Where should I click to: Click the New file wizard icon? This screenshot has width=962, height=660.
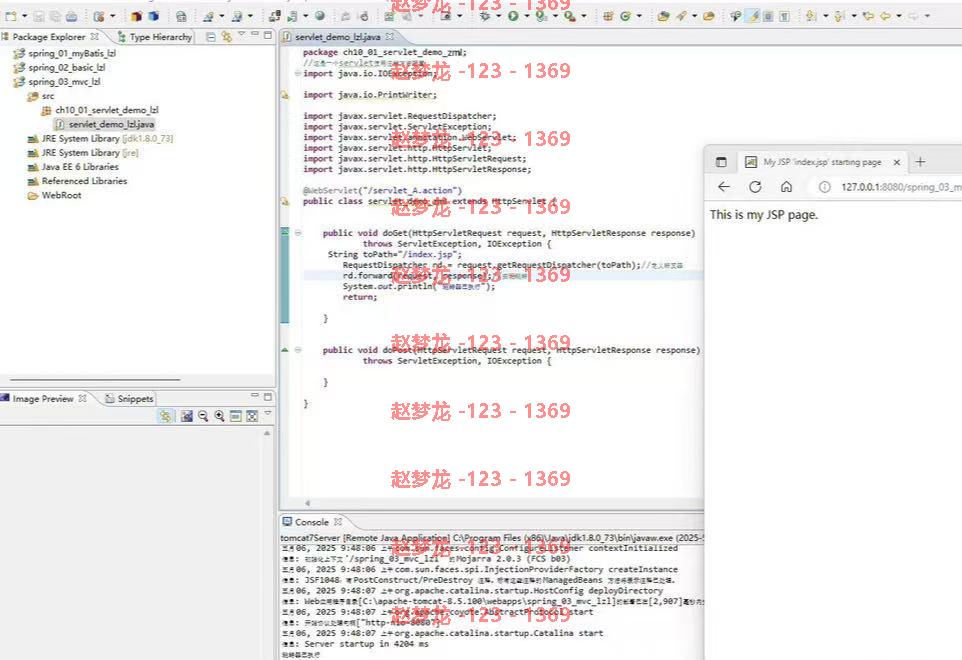(x=10, y=16)
